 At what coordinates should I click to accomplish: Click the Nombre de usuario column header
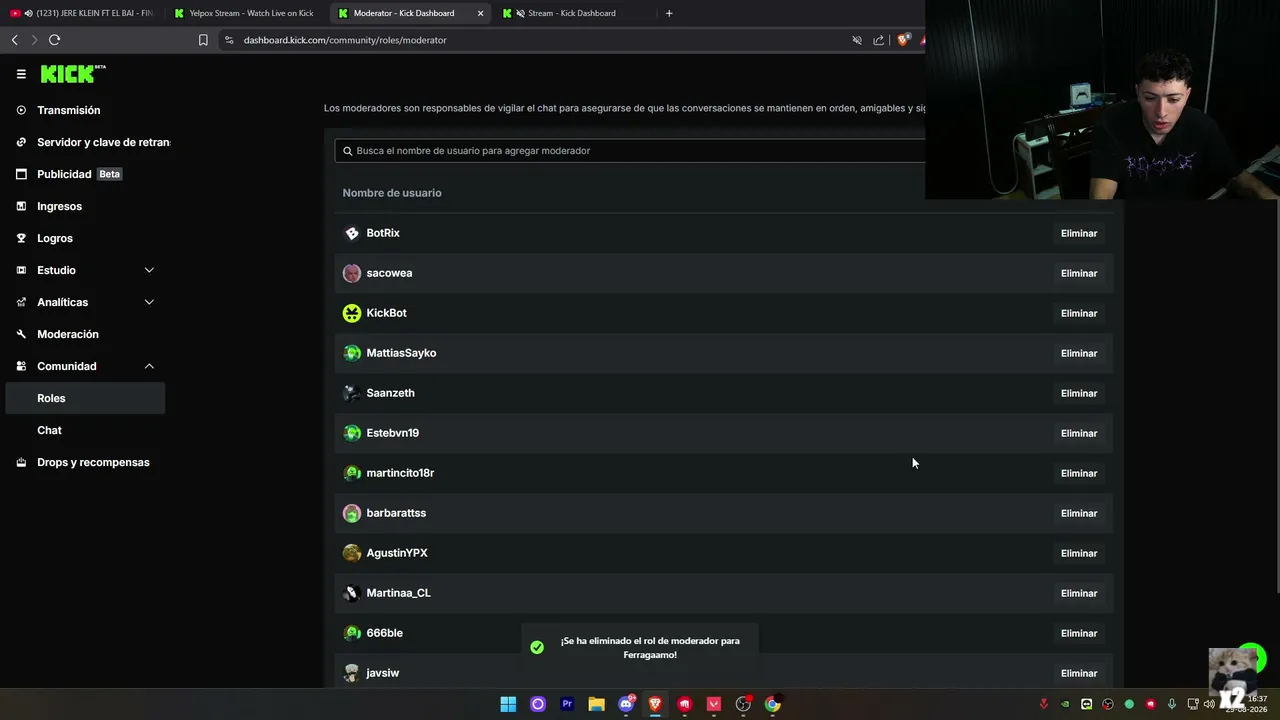pyautogui.click(x=392, y=193)
